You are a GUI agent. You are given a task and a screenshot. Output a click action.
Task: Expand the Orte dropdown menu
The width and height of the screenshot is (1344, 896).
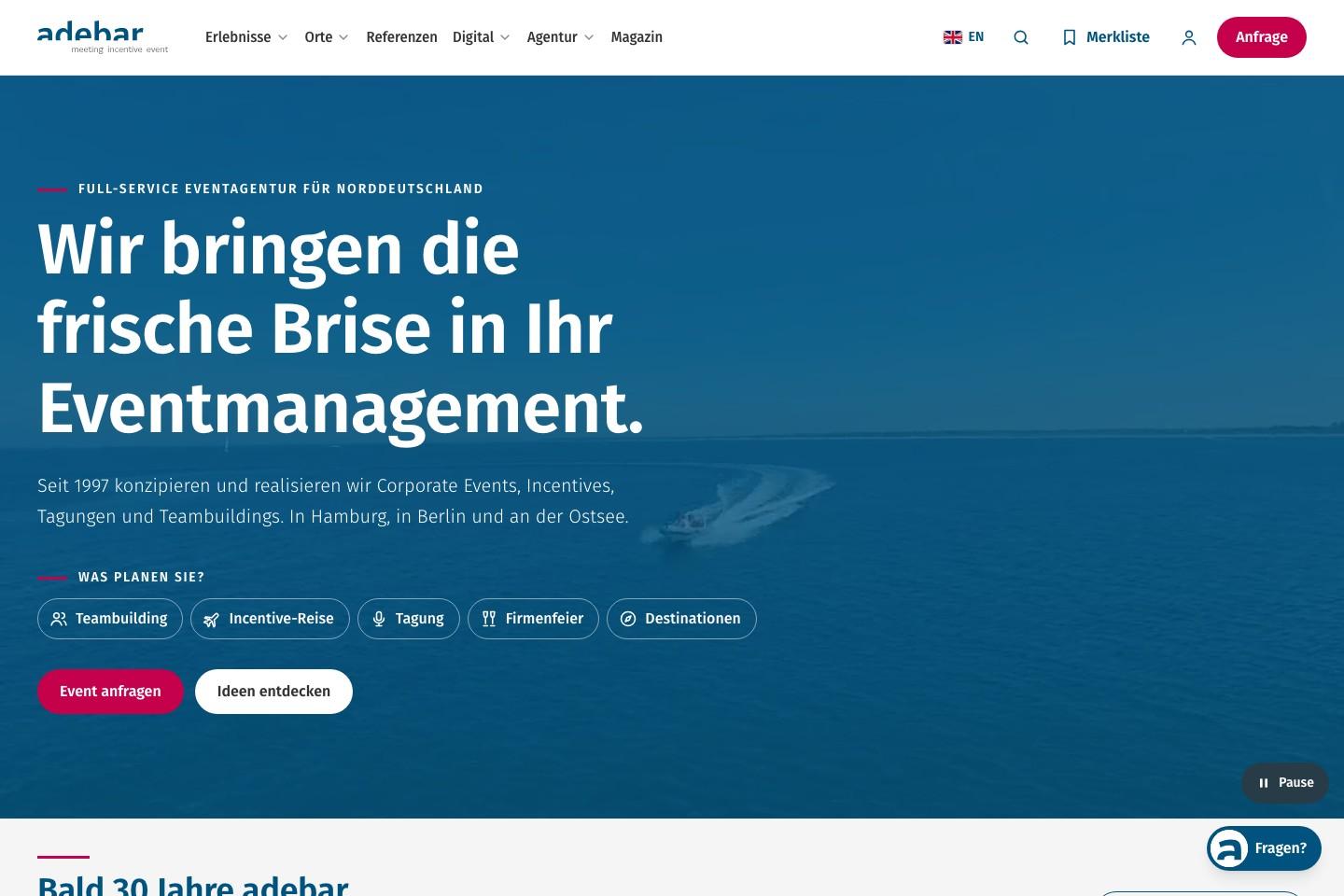(x=327, y=37)
